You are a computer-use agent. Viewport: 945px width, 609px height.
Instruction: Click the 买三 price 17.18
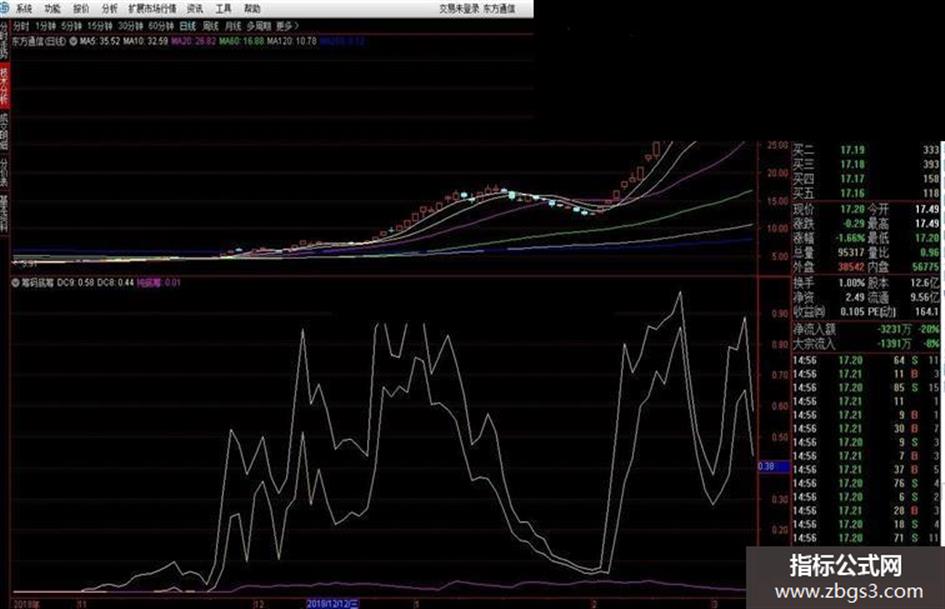(853, 164)
